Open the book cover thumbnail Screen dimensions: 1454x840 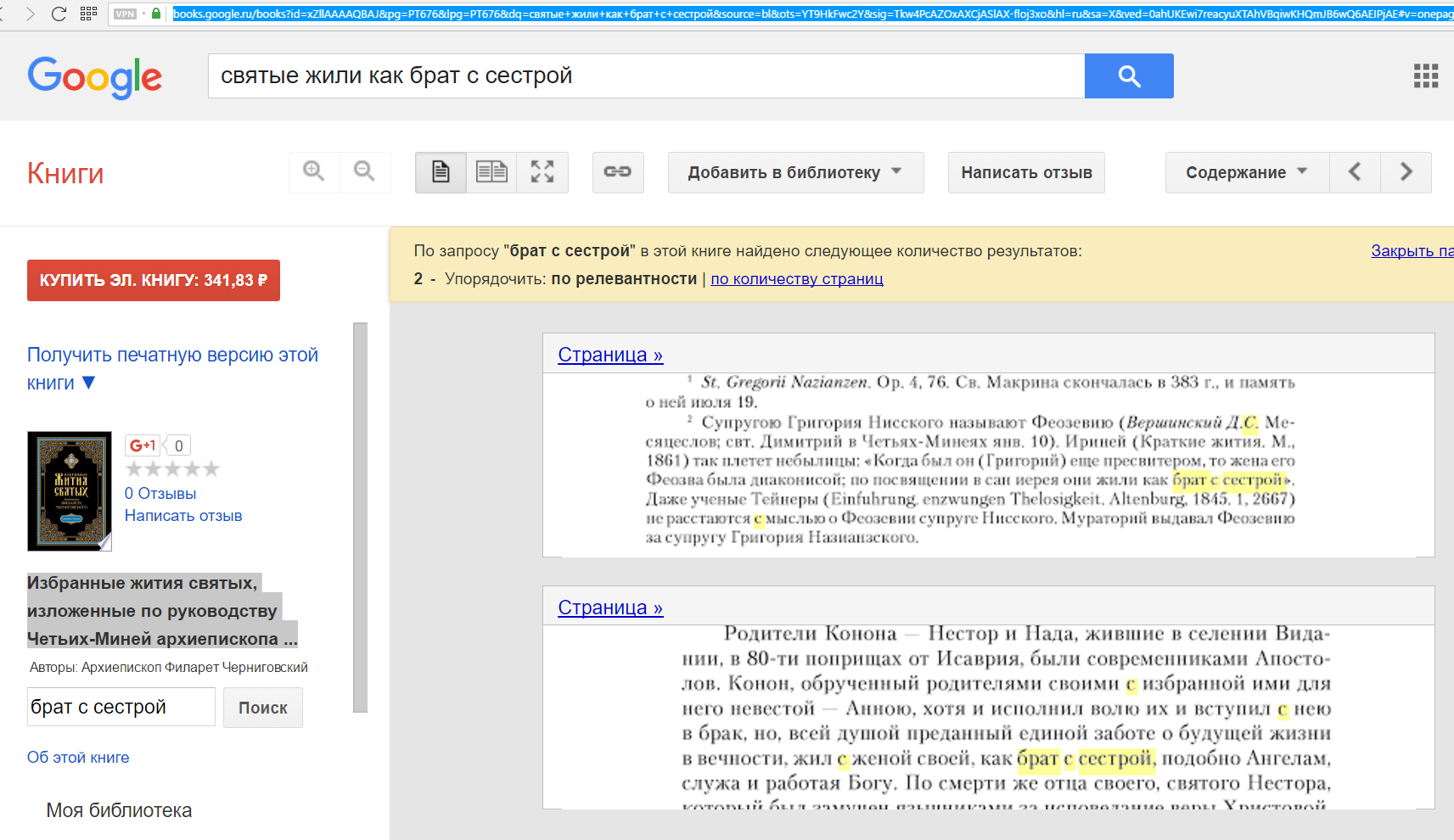tap(70, 491)
